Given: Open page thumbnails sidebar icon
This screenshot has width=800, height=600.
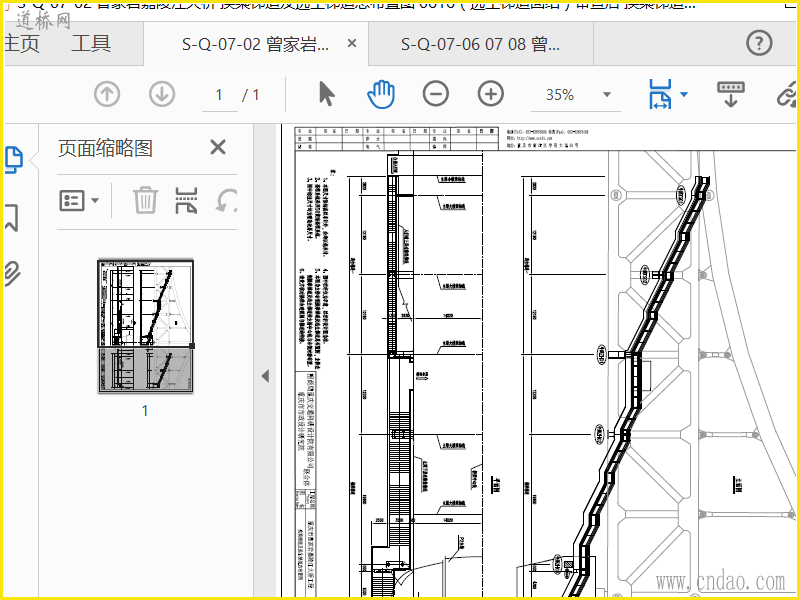Looking at the screenshot, I should 14,160.
